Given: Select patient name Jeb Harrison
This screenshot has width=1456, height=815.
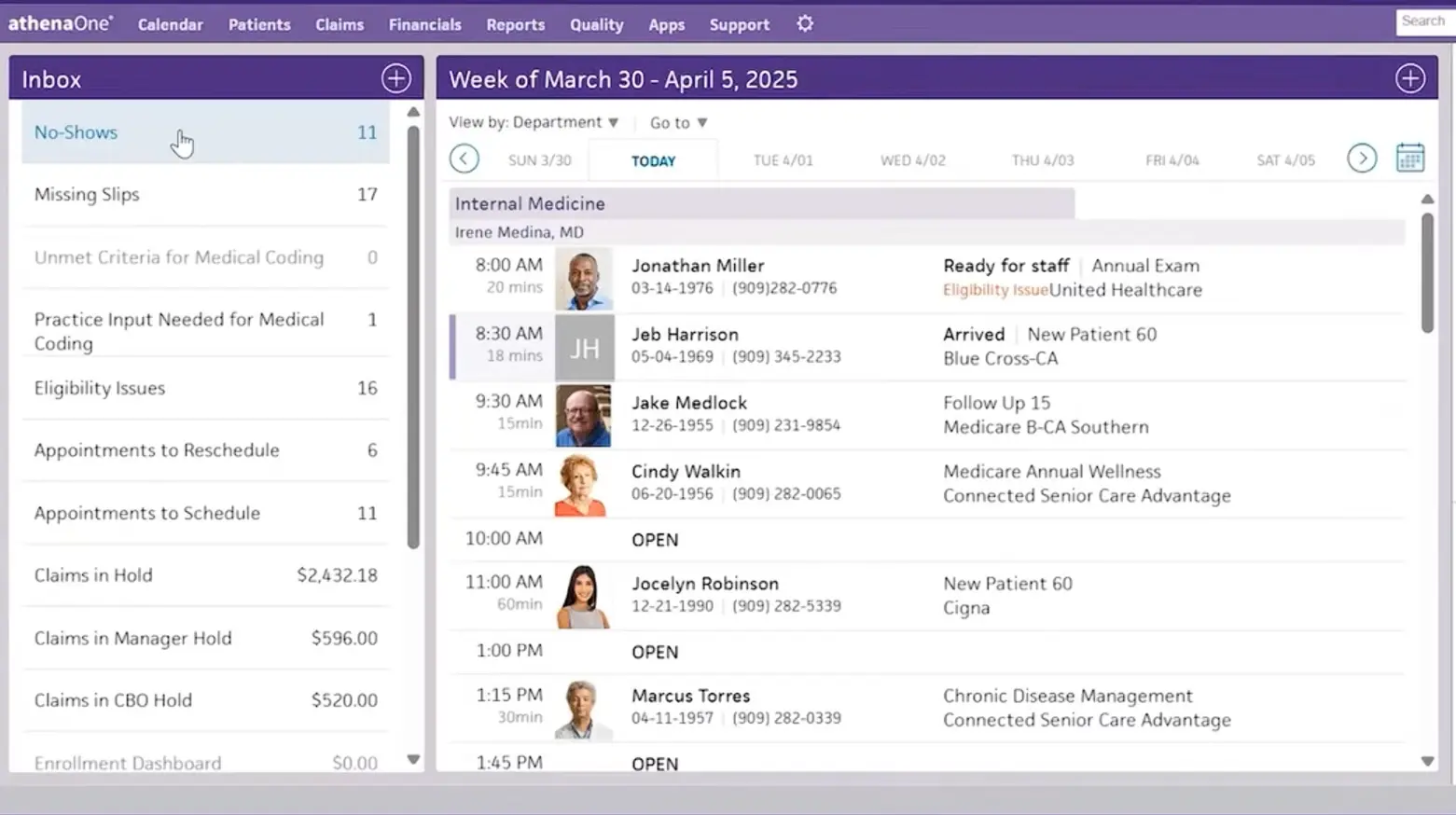Looking at the screenshot, I should coord(685,334).
